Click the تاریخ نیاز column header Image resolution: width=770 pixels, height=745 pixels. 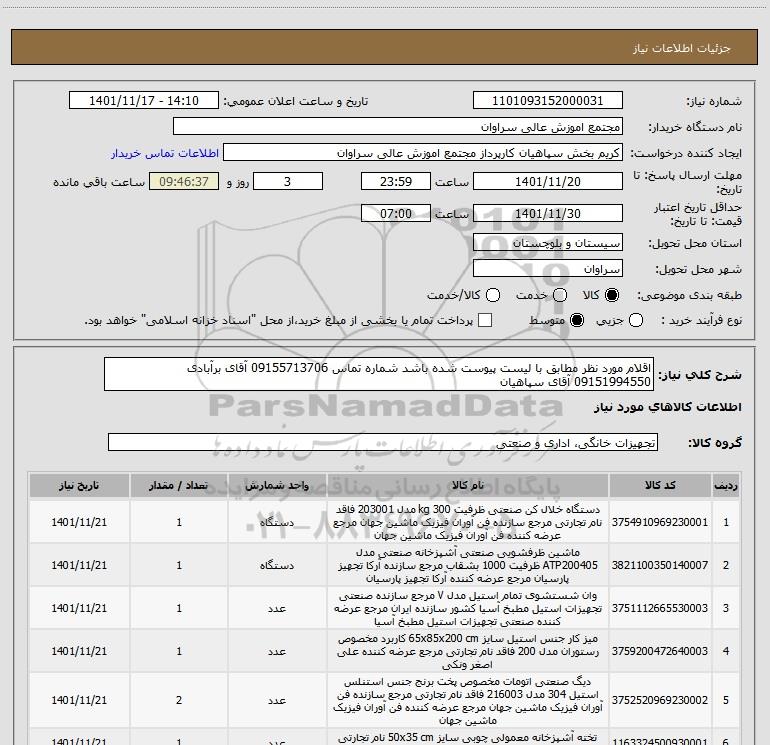point(79,485)
